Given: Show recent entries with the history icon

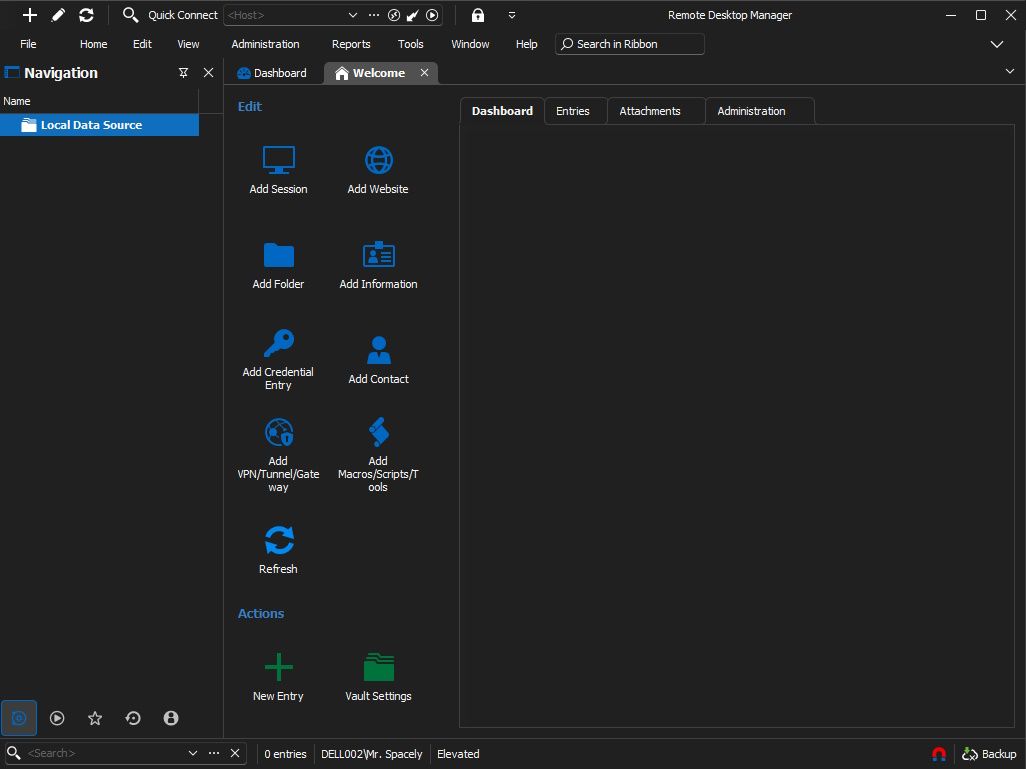Looking at the screenshot, I should click(x=133, y=718).
